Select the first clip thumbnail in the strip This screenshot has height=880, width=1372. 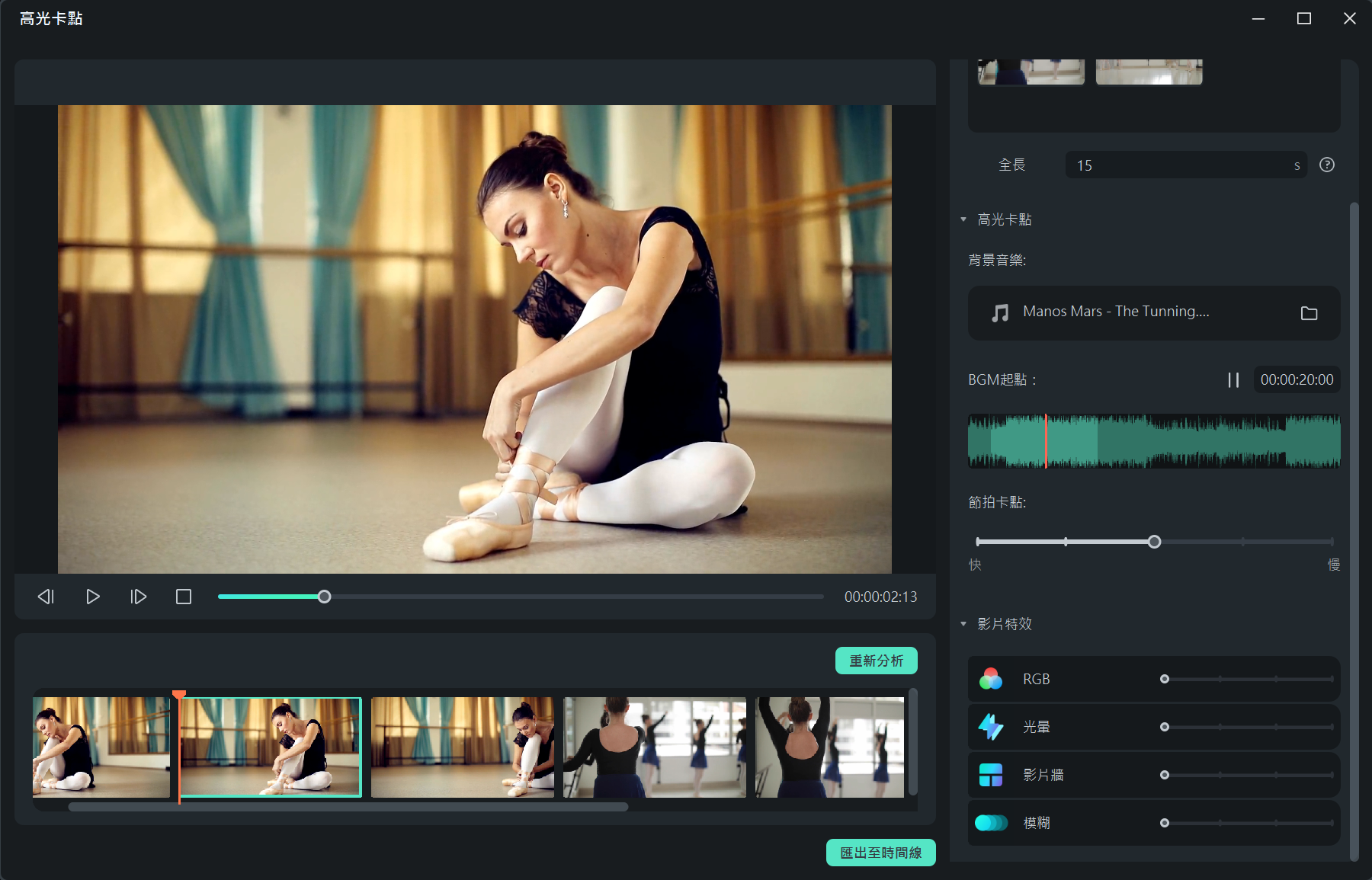pyautogui.click(x=101, y=747)
